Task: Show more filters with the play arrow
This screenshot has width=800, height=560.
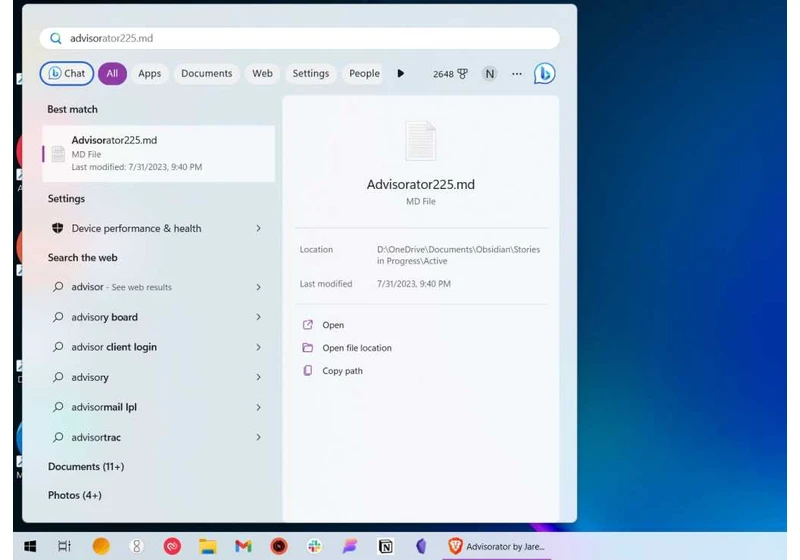Action: [x=401, y=73]
